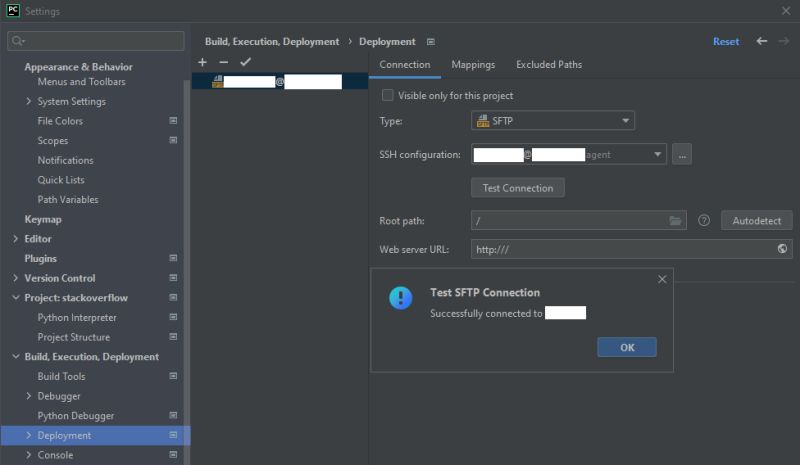Click the Test Connection button
Screen dimensions: 800x465
(517, 188)
